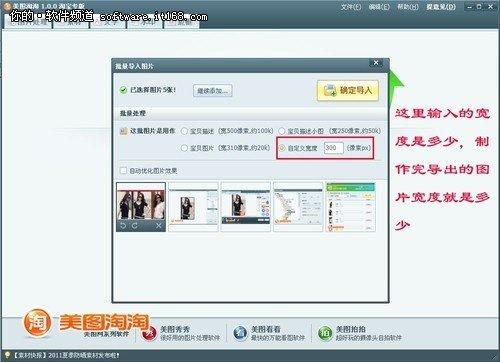Click the 美图秀秀 text link
Image resolution: width=500 pixels, height=362 pixels.
(x=175, y=329)
